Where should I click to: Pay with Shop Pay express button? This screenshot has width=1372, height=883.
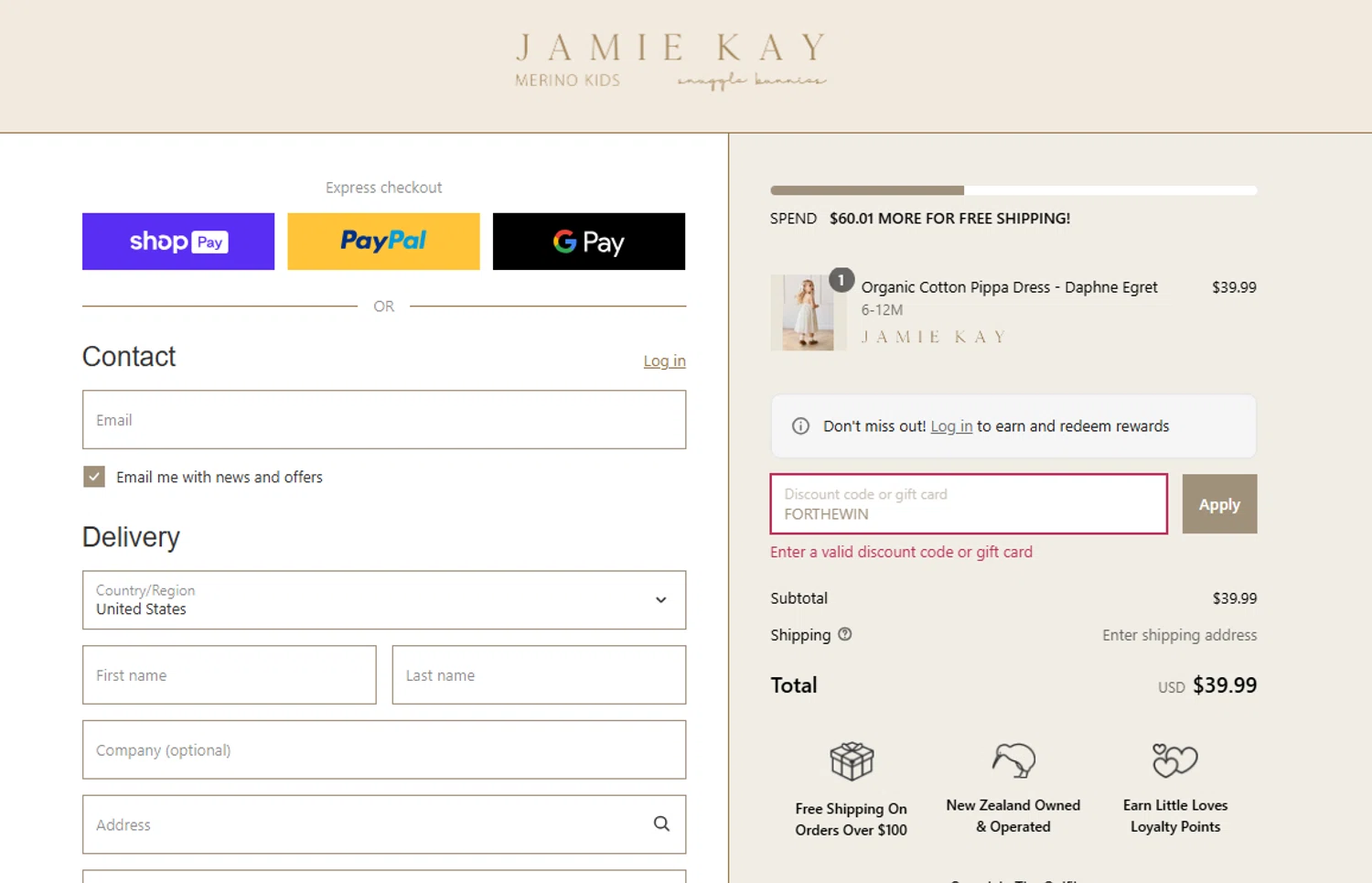click(x=178, y=242)
